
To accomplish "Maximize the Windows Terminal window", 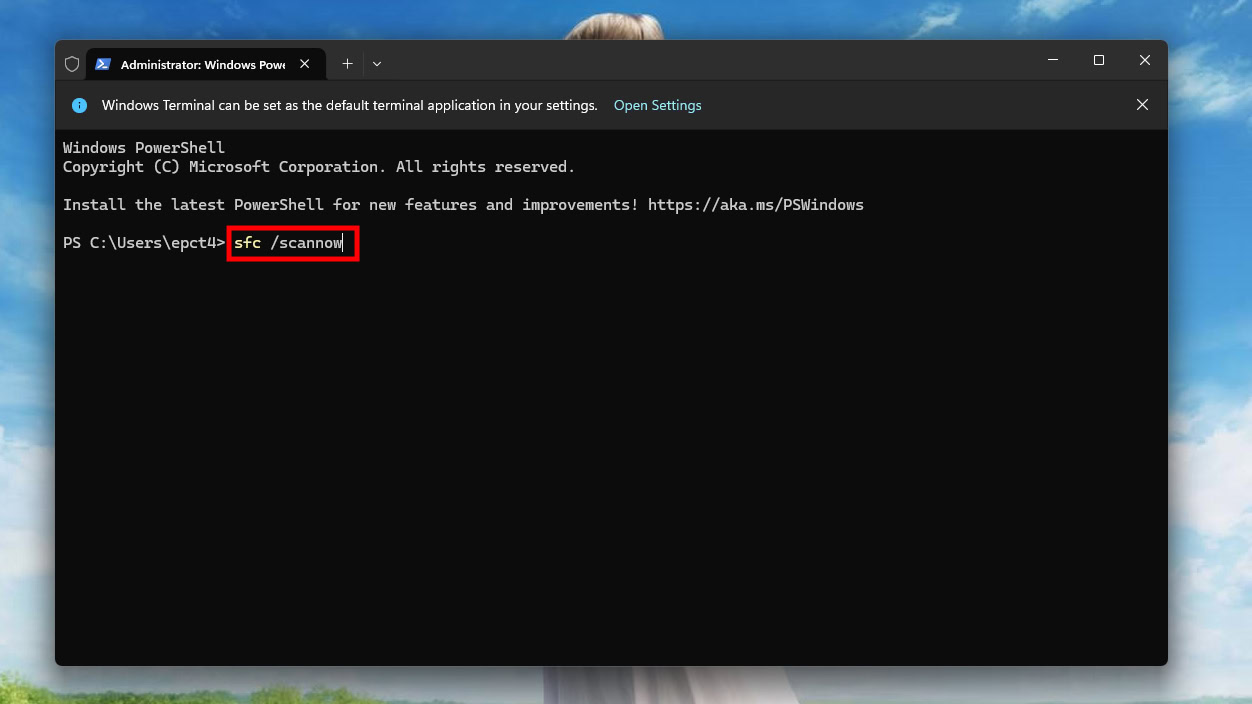I will tap(1099, 61).
